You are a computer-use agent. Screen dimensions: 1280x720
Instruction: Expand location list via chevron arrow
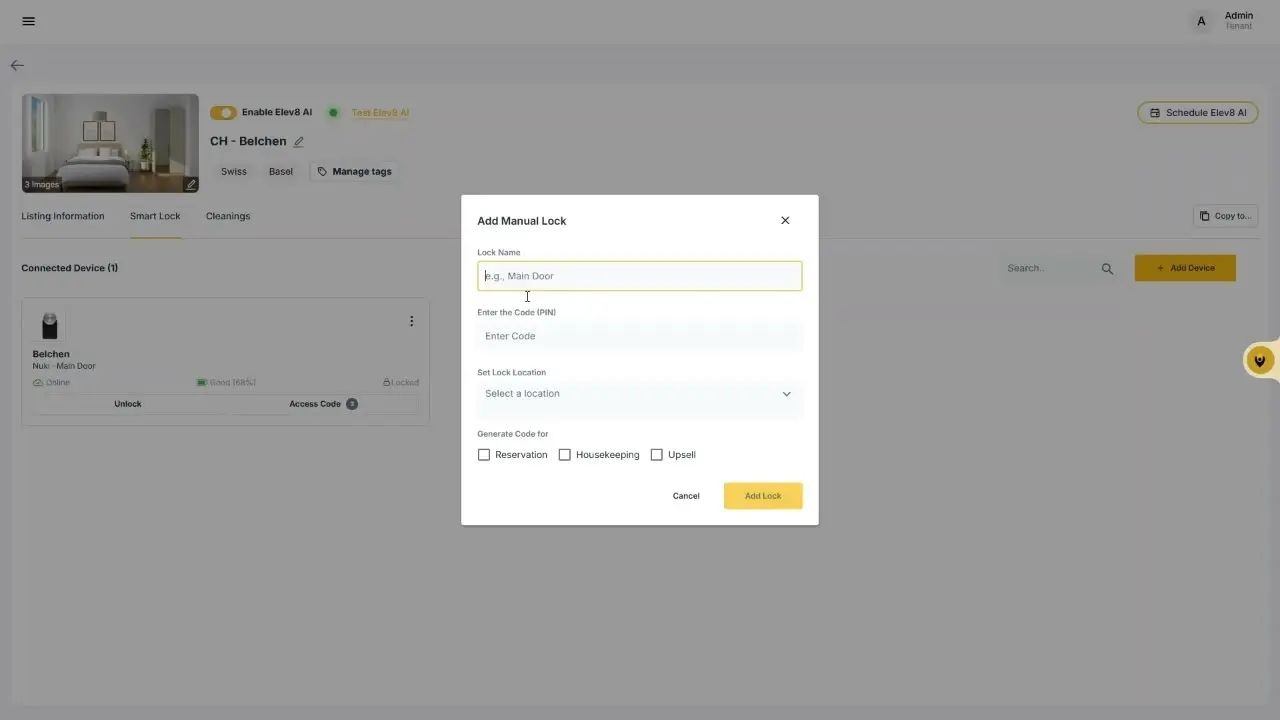point(786,394)
